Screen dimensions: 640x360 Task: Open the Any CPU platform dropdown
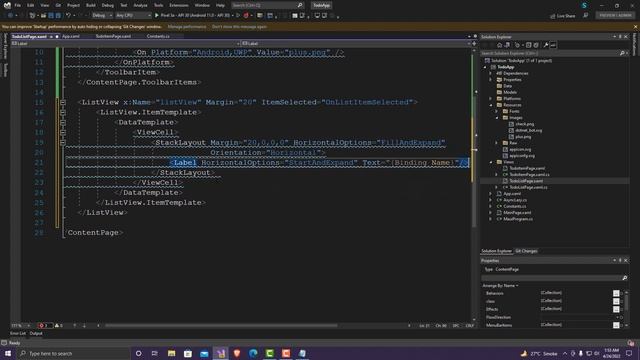click(133, 16)
